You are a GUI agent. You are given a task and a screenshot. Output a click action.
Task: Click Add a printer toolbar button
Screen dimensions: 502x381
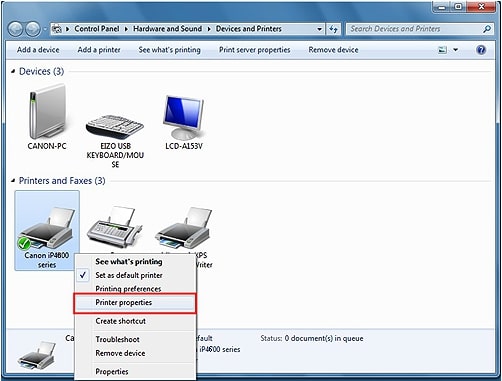tap(99, 50)
